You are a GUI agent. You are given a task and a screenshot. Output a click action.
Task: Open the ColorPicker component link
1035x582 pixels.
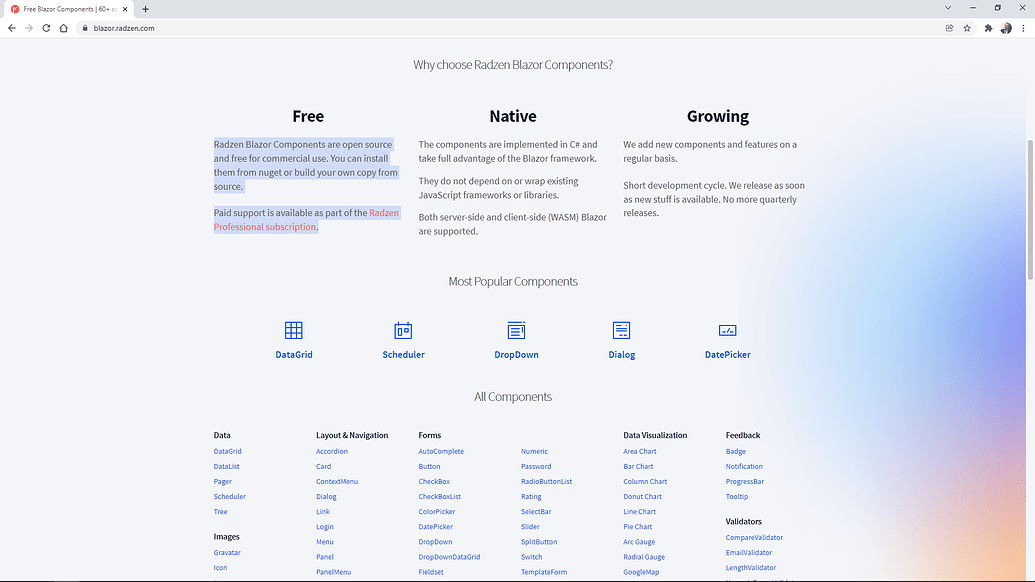pyautogui.click(x=437, y=511)
